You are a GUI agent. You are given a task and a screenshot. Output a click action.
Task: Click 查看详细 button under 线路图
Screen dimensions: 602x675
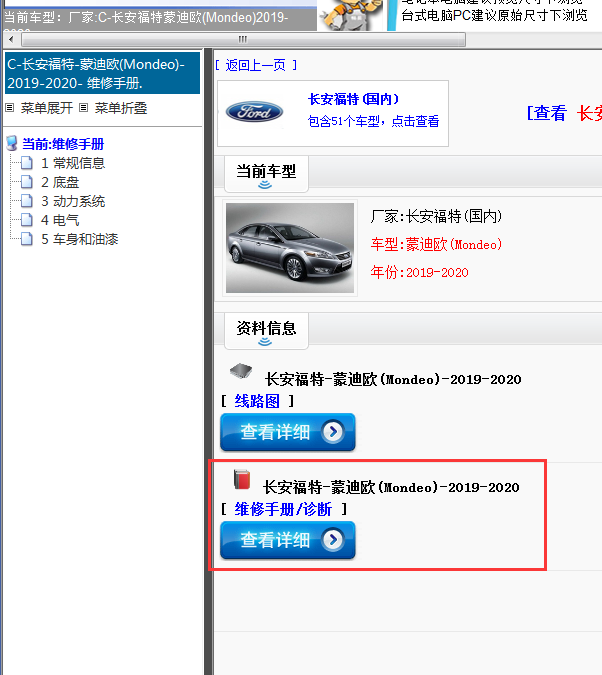tap(288, 432)
